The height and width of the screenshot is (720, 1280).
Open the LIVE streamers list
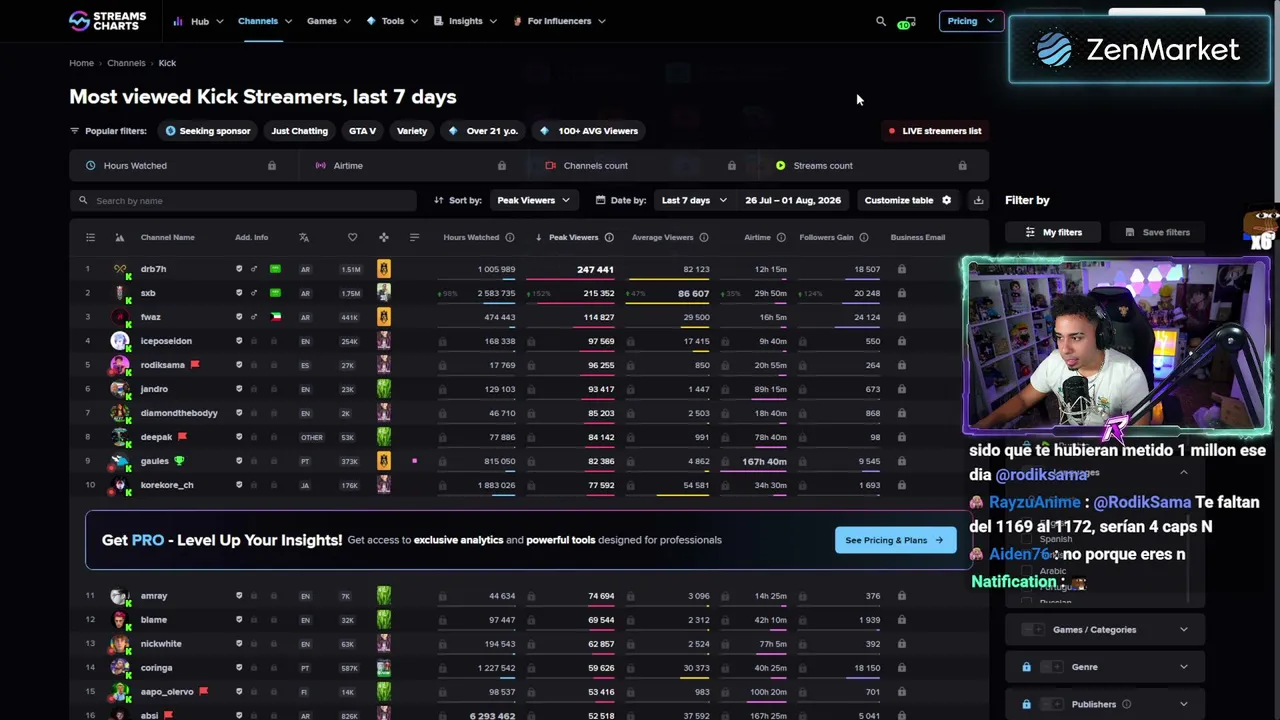pos(935,131)
